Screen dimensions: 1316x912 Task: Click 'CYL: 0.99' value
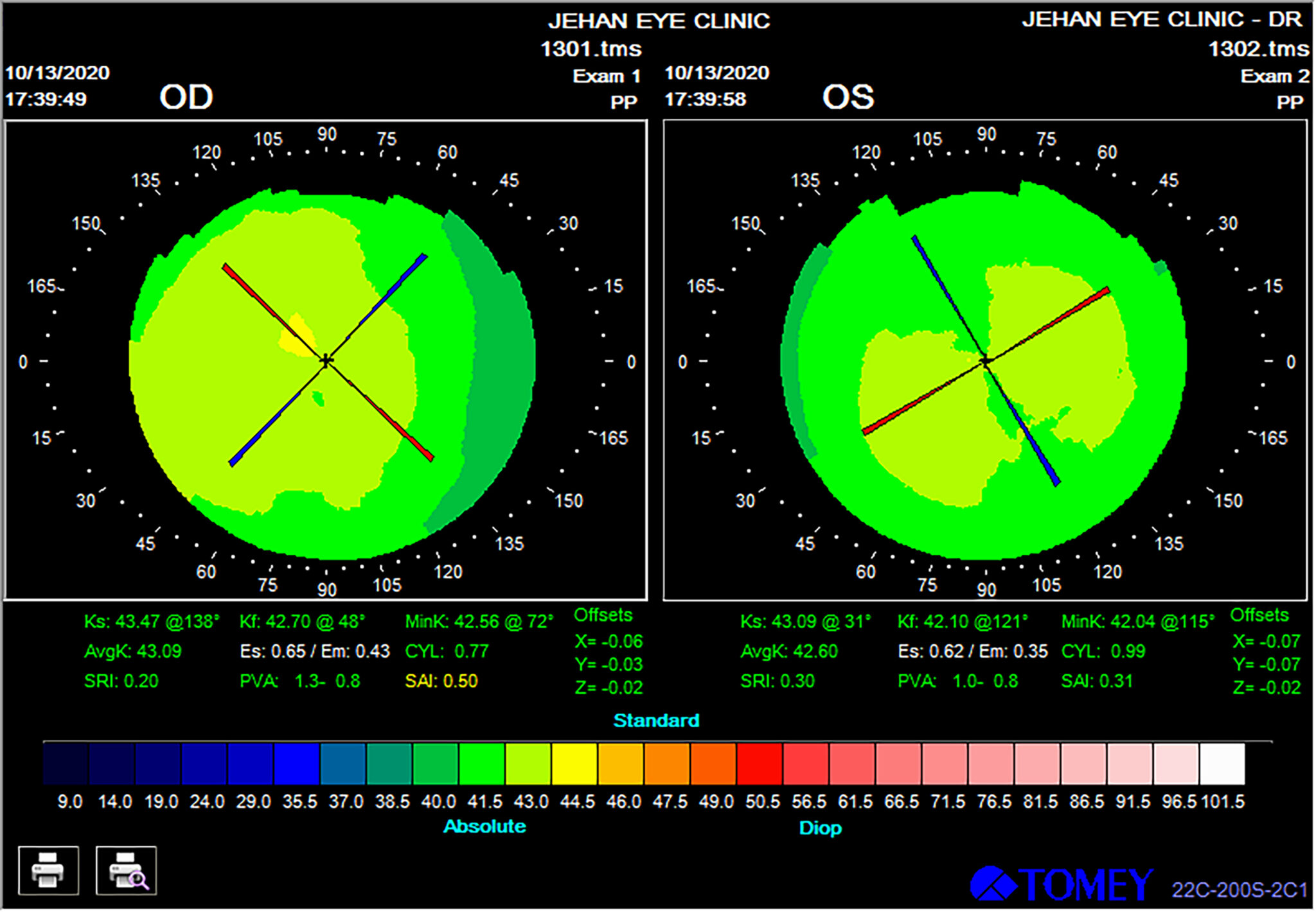(1103, 651)
